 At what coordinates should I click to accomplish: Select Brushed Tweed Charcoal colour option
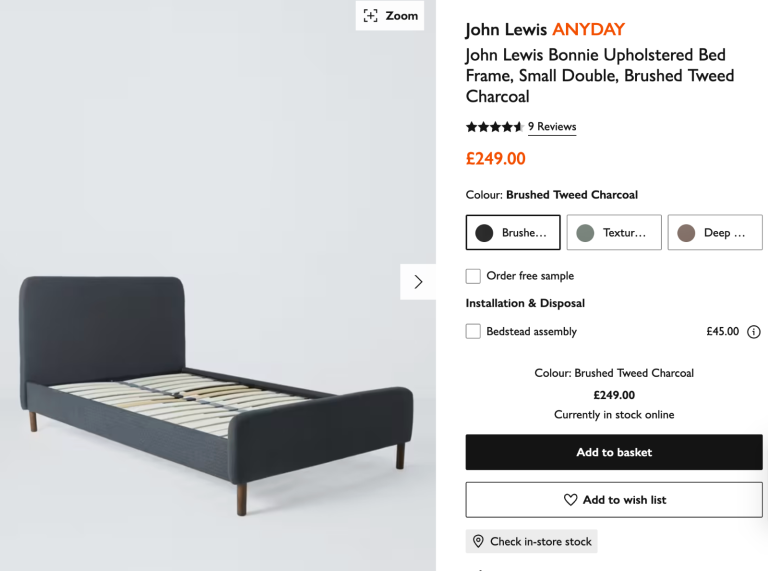coord(513,233)
